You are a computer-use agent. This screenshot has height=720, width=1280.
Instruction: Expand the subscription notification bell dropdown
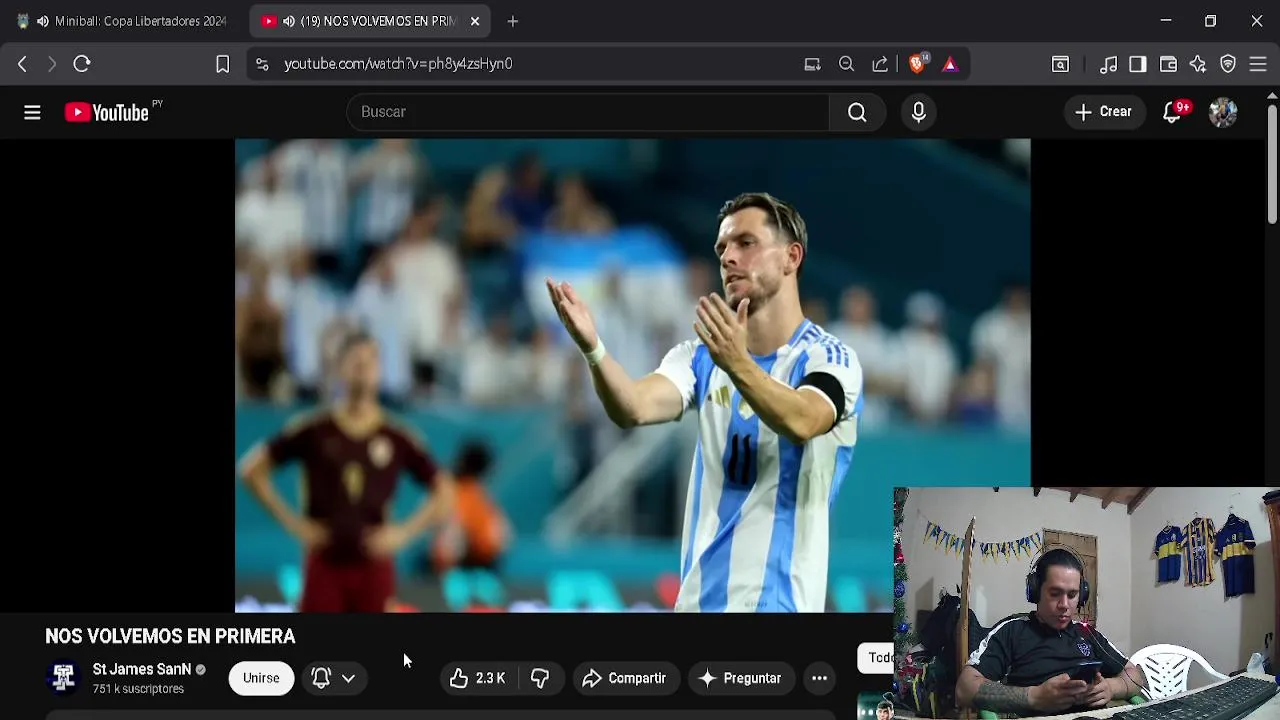334,678
